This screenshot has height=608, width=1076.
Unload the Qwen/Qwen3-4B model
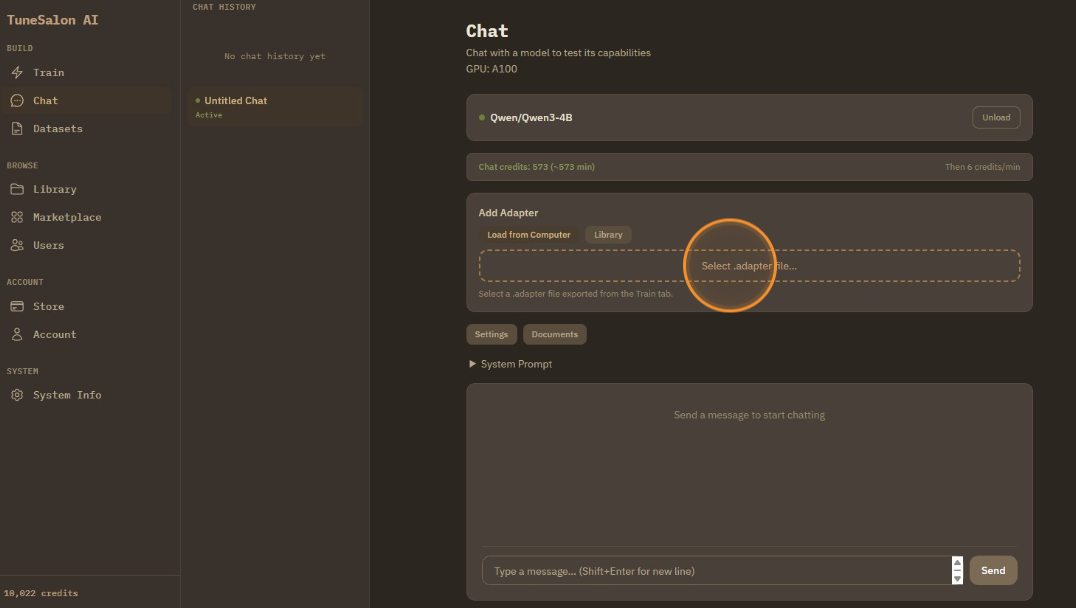(x=996, y=117)
